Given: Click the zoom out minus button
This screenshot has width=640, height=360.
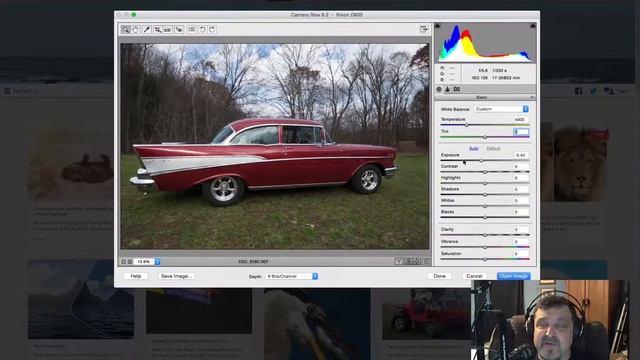Looking at the screenshot, I should [123, 262].
